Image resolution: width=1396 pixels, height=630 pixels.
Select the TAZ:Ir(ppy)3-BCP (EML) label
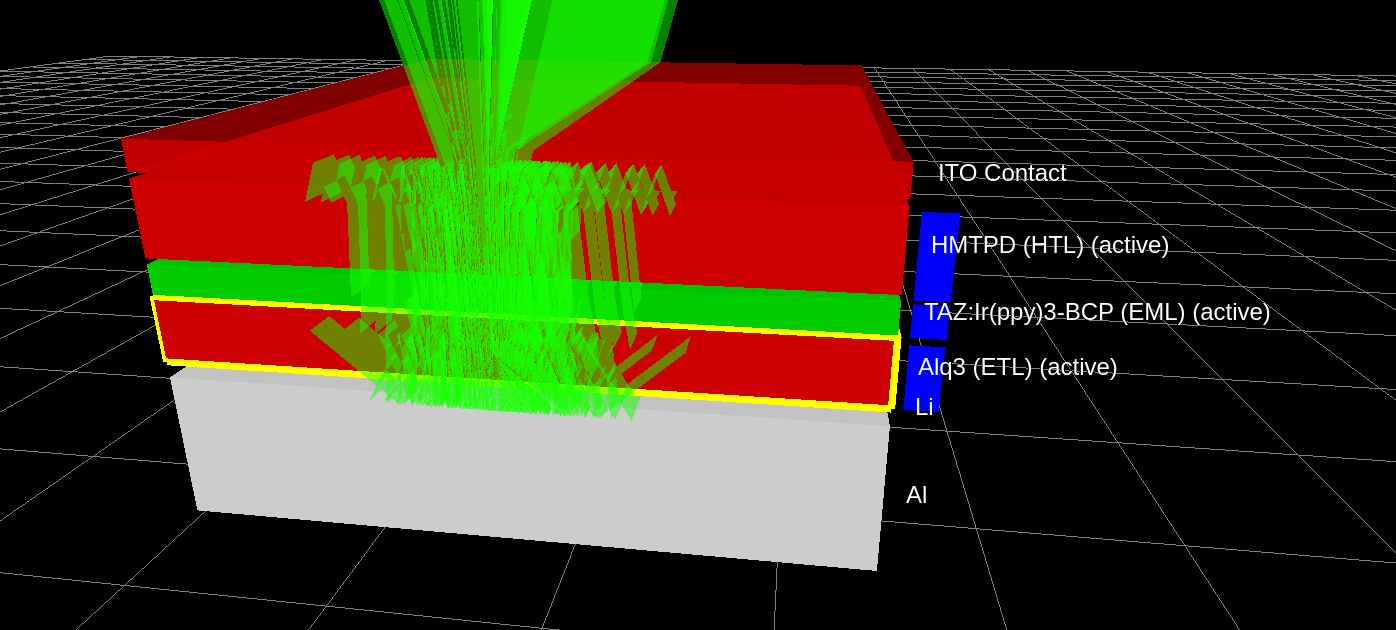[x=1095, y=313]
